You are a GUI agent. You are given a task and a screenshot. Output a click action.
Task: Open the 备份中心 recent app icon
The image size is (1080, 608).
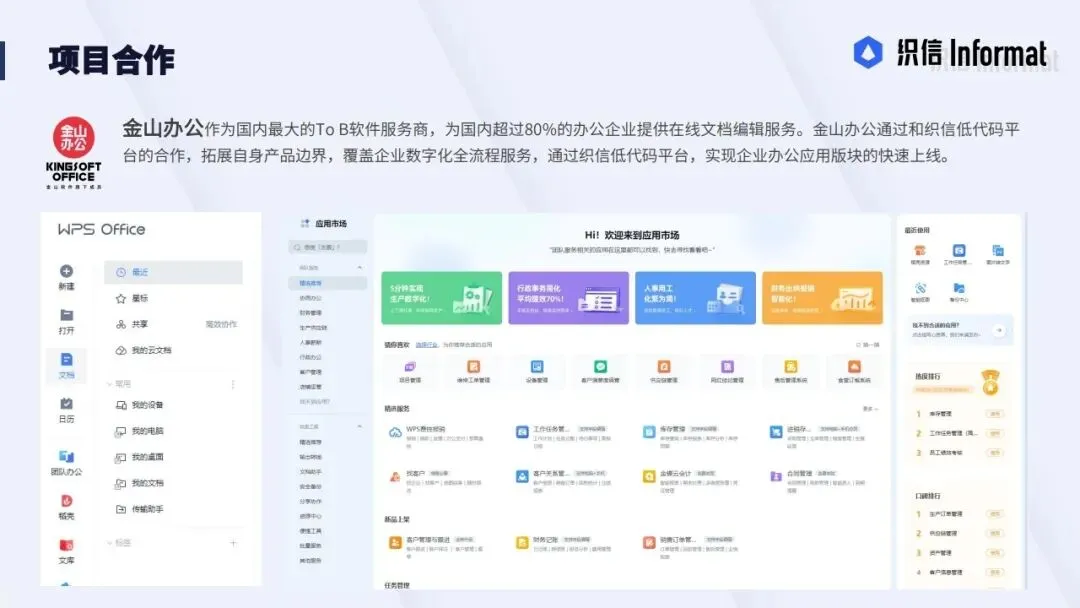[959, 289]
